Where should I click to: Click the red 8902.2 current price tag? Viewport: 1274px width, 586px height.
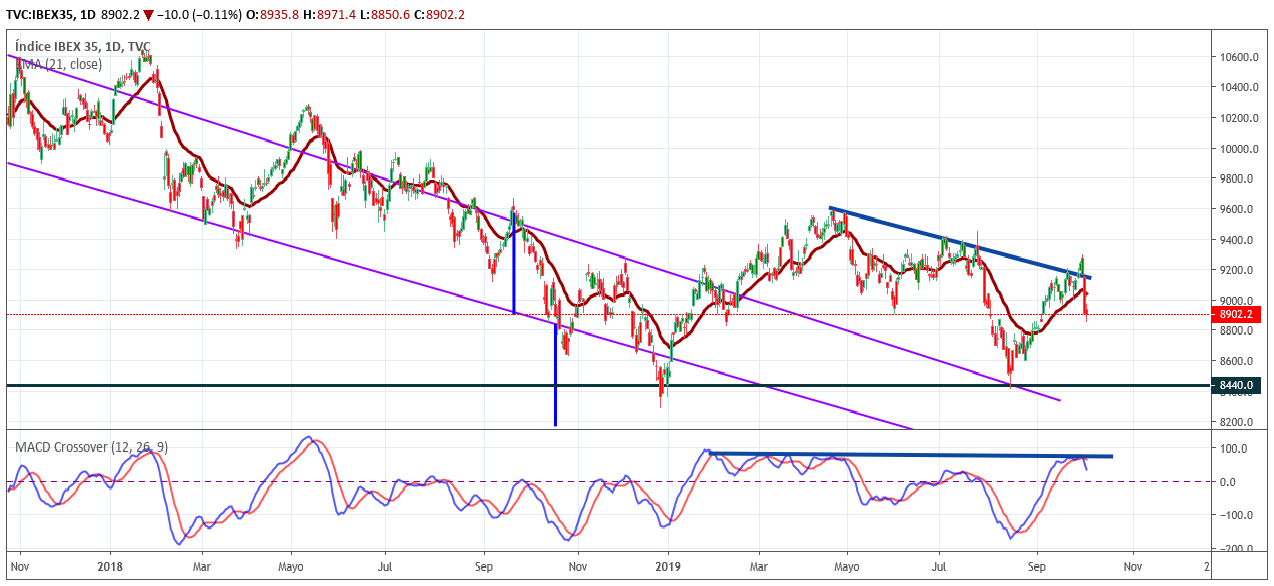tap(1236, 314)
